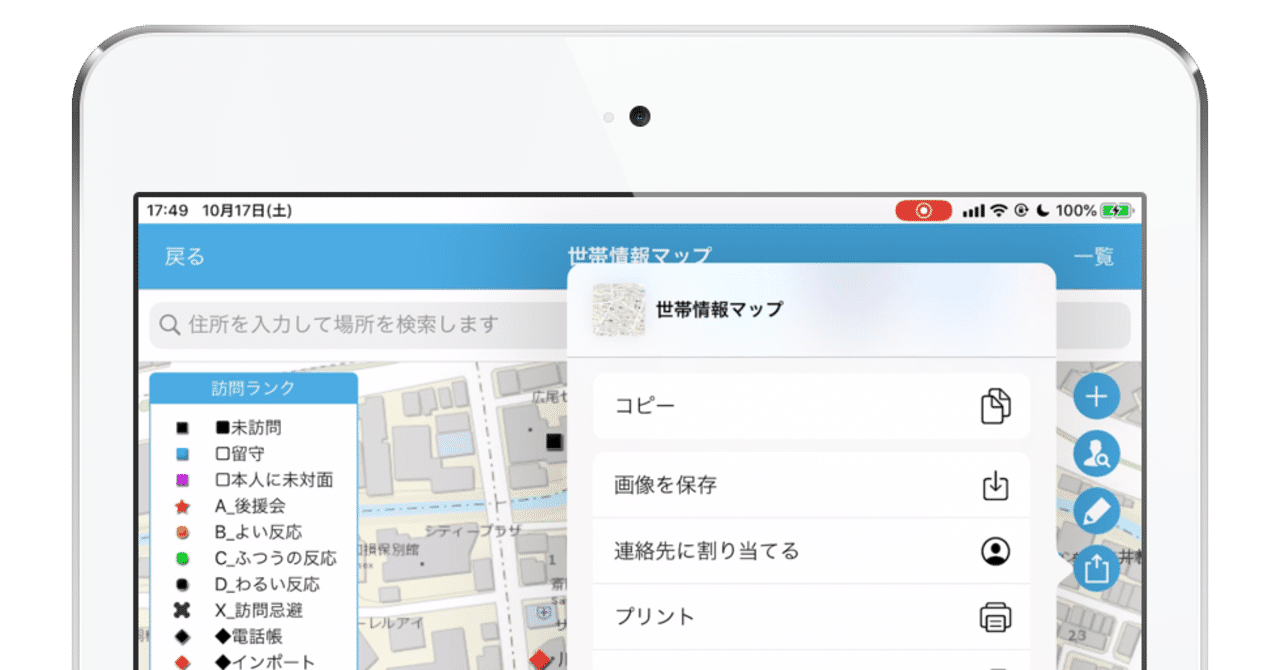Image resolution: width=1280 pixels, height=670 pixels.
Task: Select the ◆電話帳 legend entry
Action: (248, 636)
